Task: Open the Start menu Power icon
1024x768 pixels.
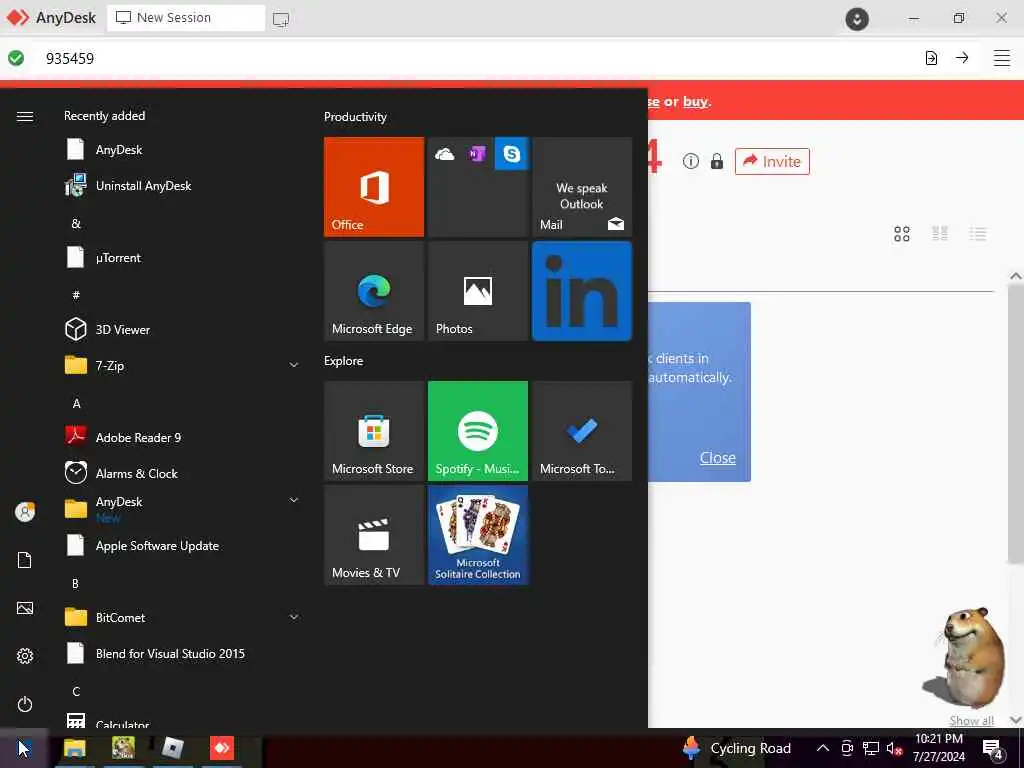Action: [25, 704]
